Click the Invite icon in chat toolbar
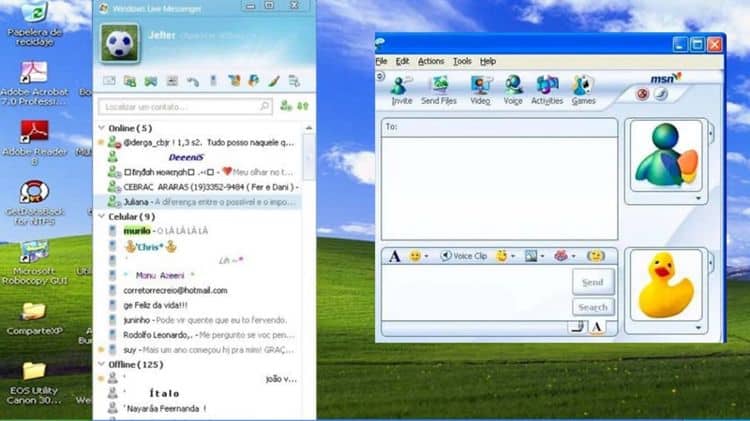The image size is (750, 421). click(x=401, y=90)
